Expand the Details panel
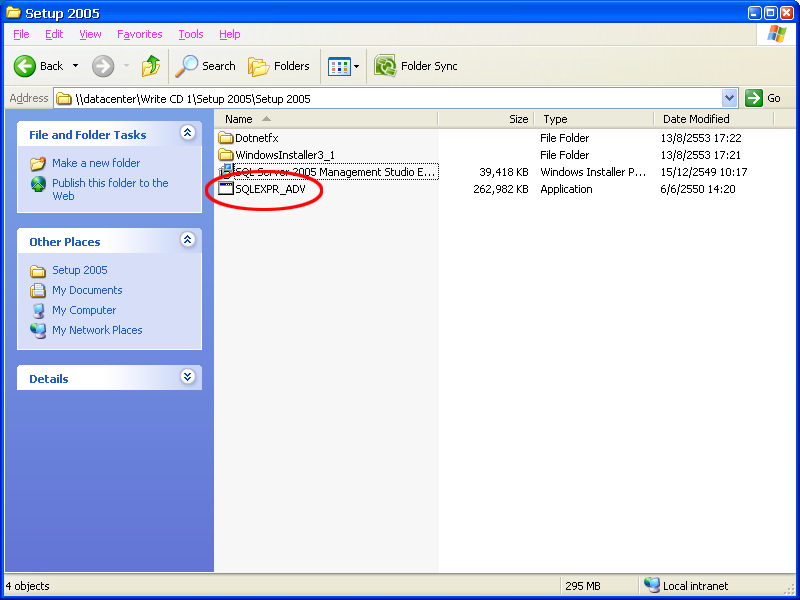 coord(187,377)
